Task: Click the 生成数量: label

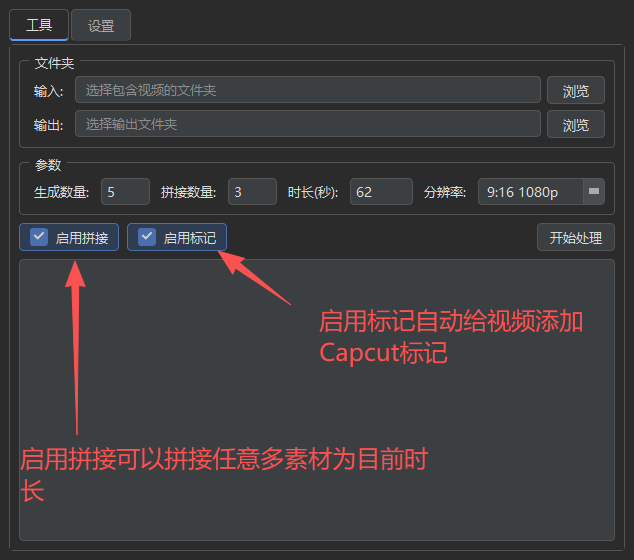Action: click(x=62, y=192)
